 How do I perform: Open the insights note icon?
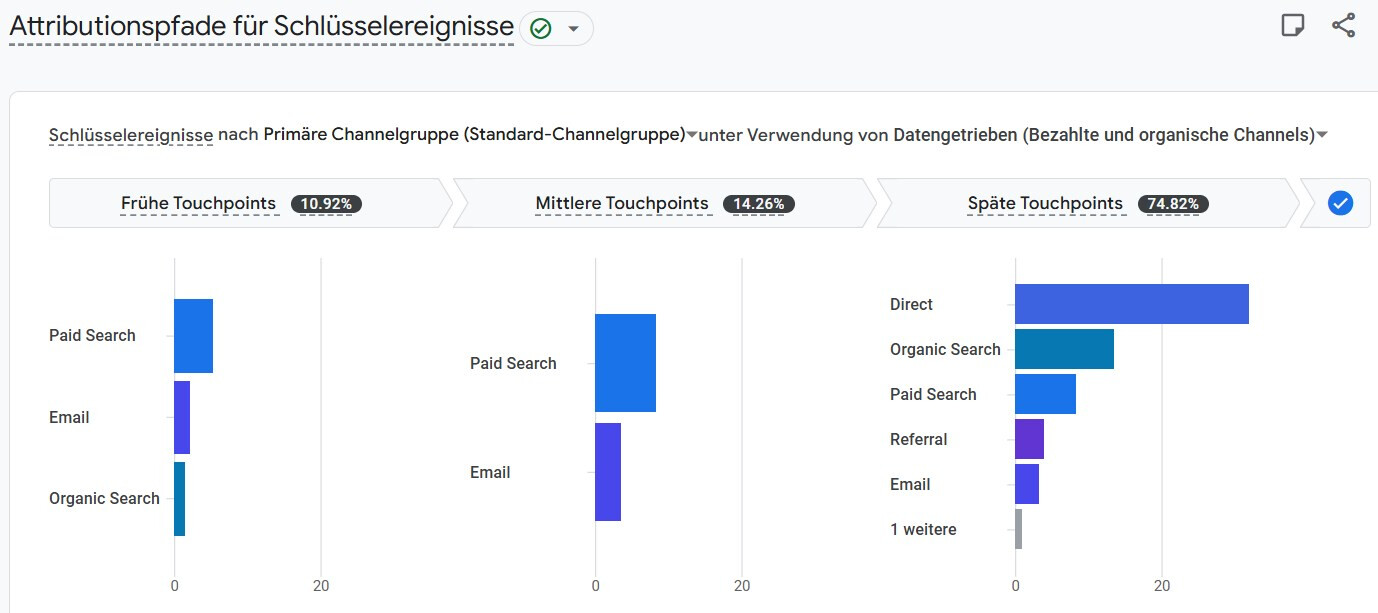1293,26
